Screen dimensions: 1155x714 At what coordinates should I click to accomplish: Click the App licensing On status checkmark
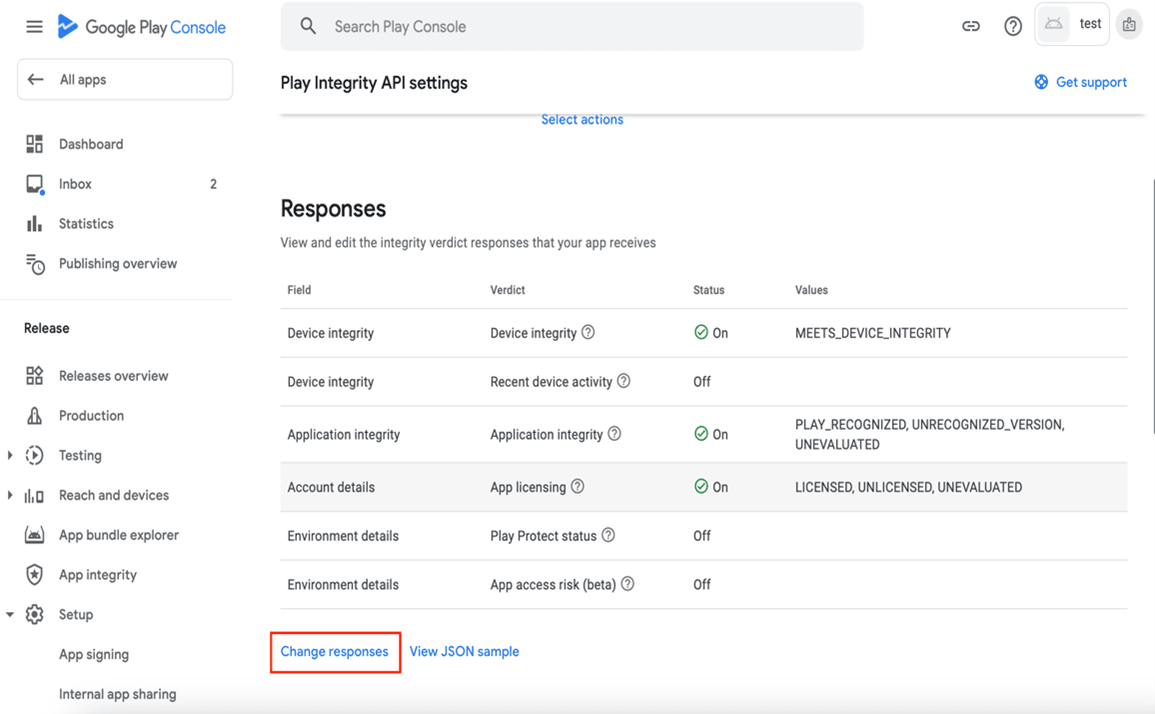pos(701,487)
